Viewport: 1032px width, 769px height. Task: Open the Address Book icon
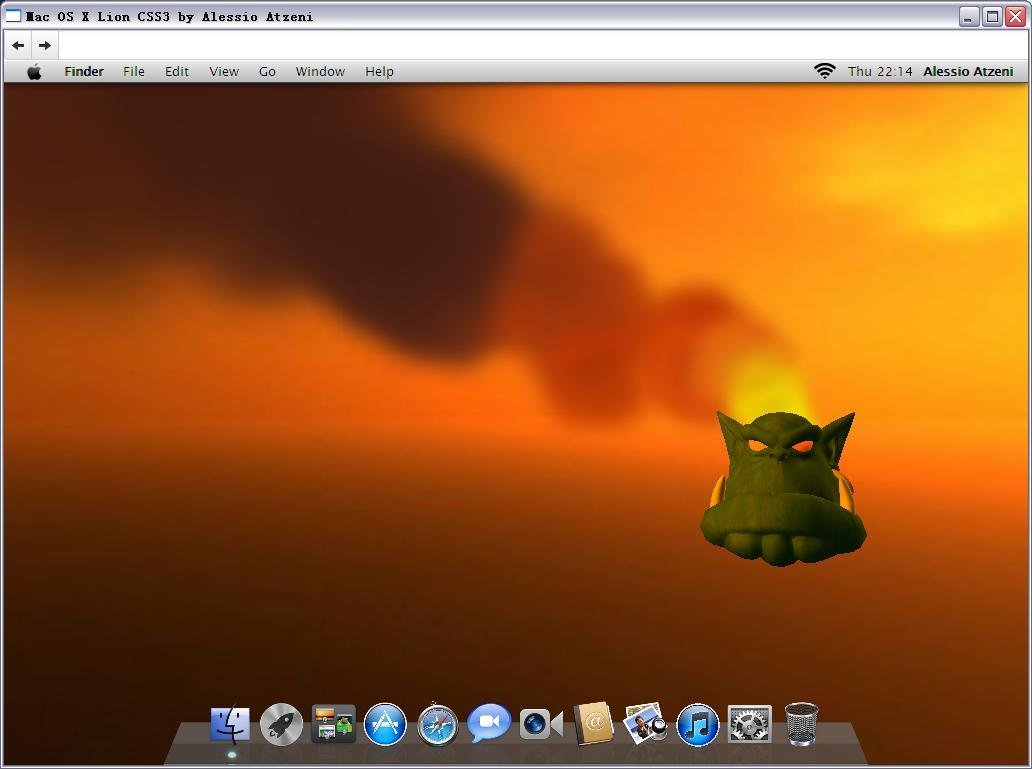click(593, 723)
